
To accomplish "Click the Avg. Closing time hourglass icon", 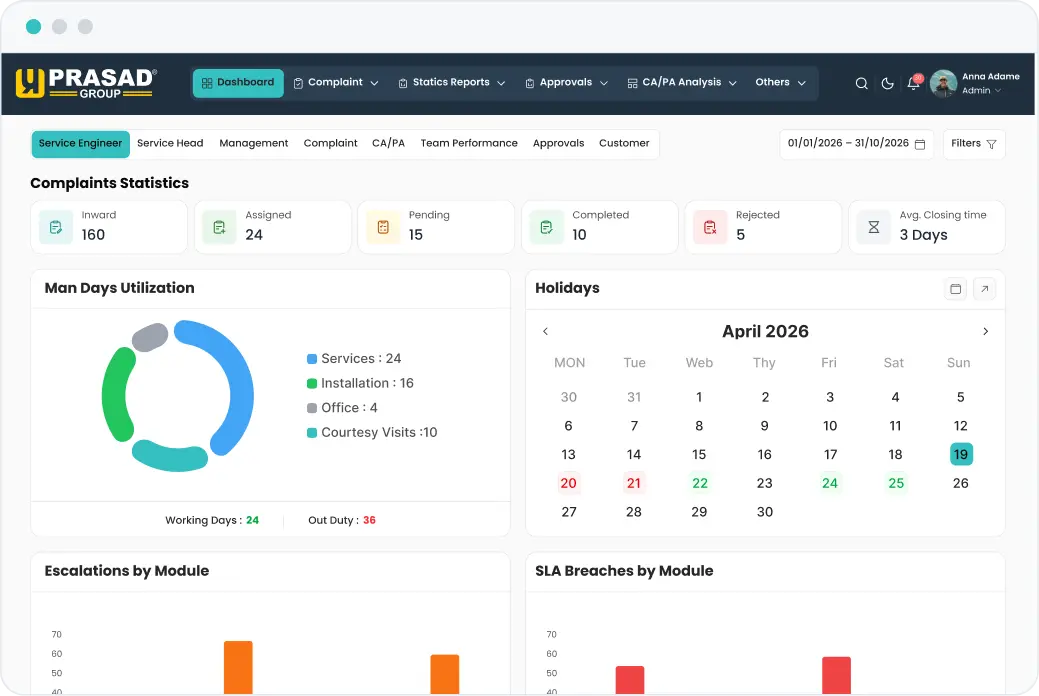I will point(874,227).
